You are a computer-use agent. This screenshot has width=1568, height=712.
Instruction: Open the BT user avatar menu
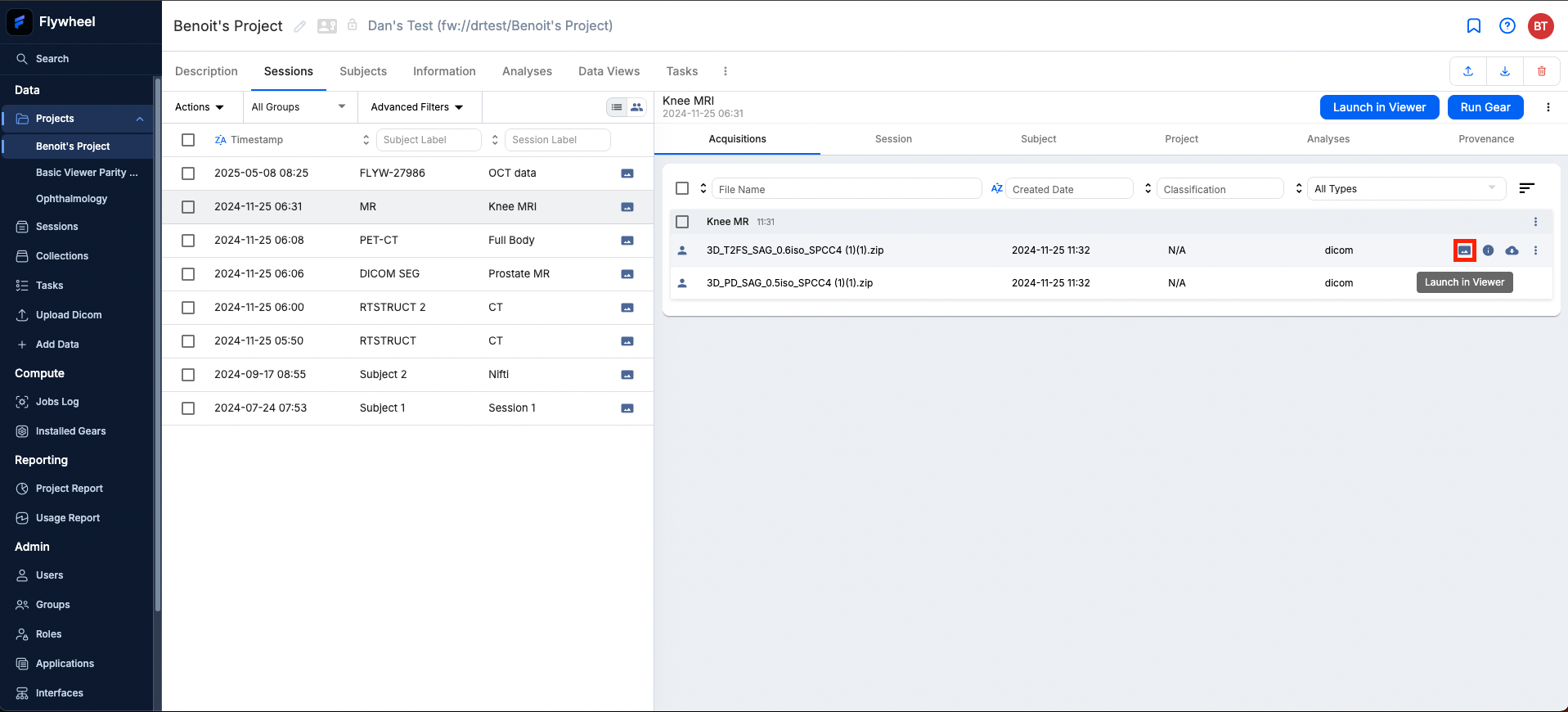point(1541,26)
